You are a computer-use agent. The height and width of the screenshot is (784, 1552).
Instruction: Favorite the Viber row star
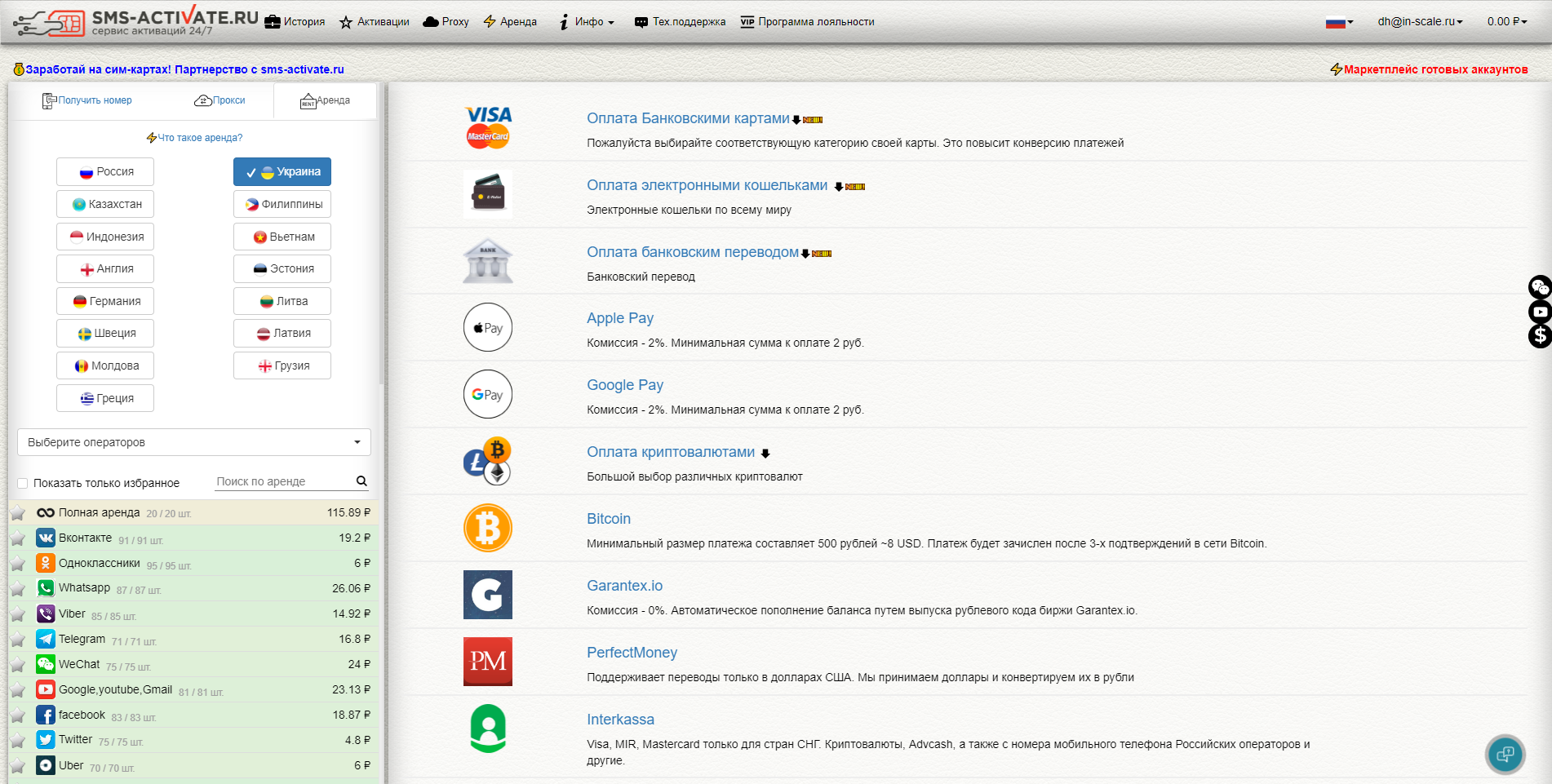pos(18,614)
